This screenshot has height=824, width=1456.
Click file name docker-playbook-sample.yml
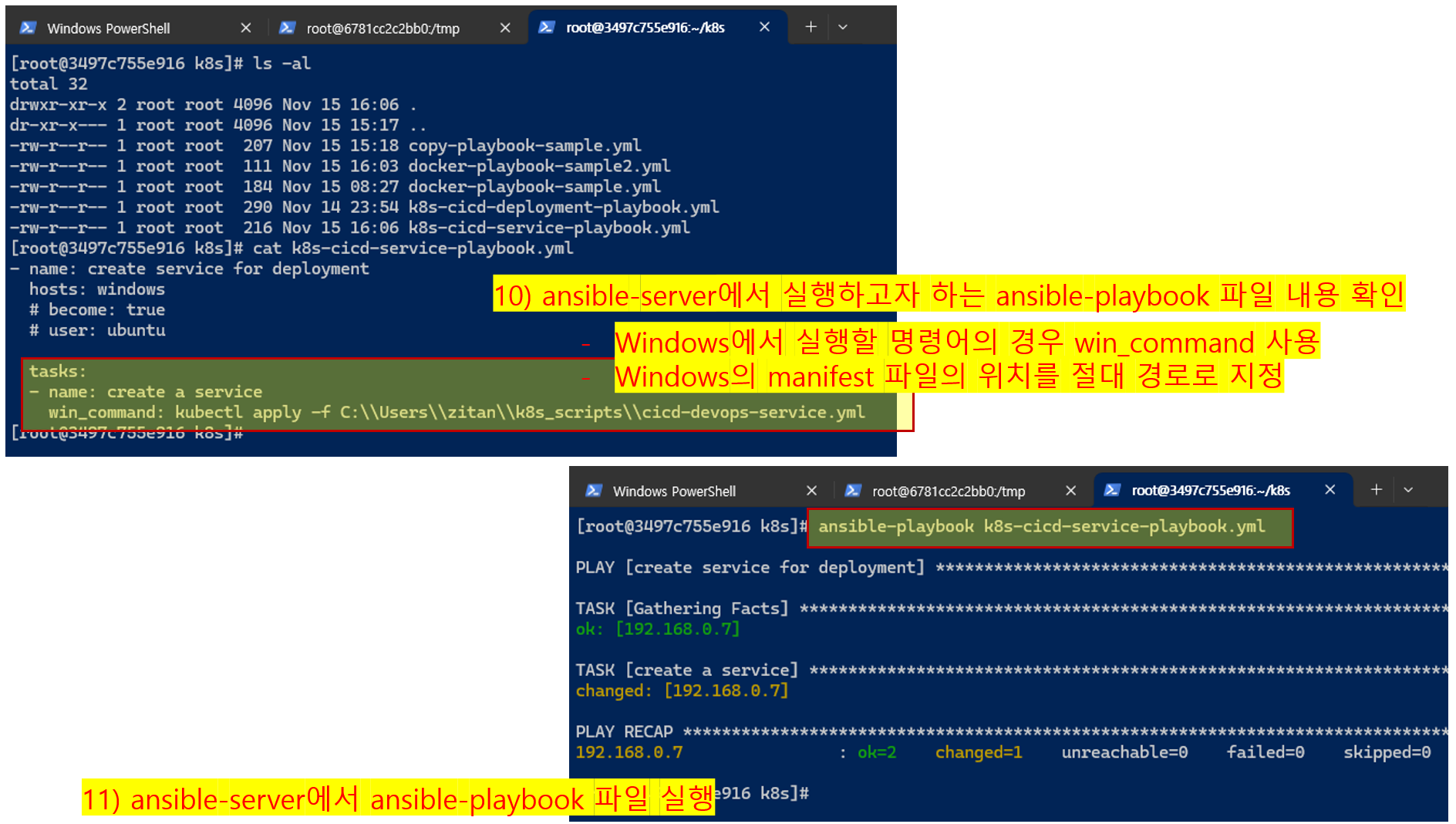click(x=534, y=186)
